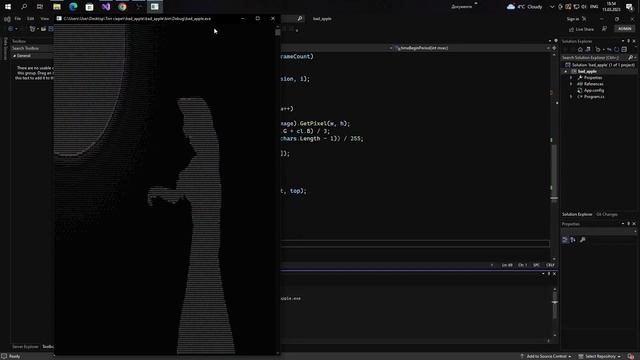The image size is (640, 360).
Task: Collapse the bad_apple project node
Action: [566, 71]
